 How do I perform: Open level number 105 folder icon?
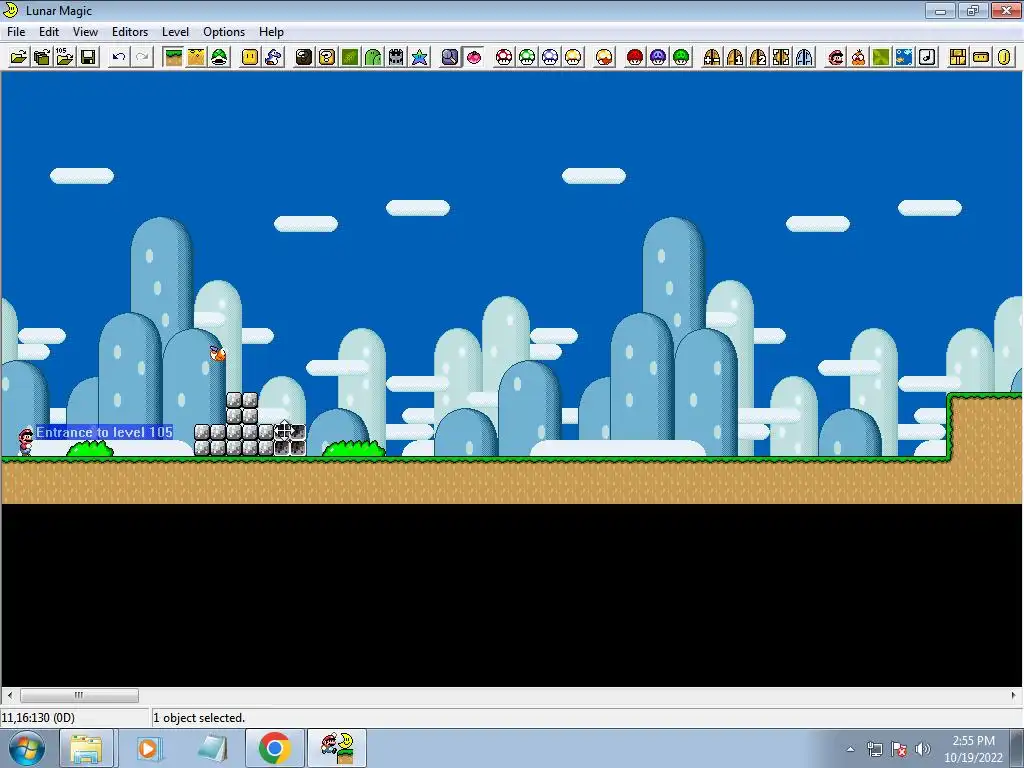pos(65,57)
